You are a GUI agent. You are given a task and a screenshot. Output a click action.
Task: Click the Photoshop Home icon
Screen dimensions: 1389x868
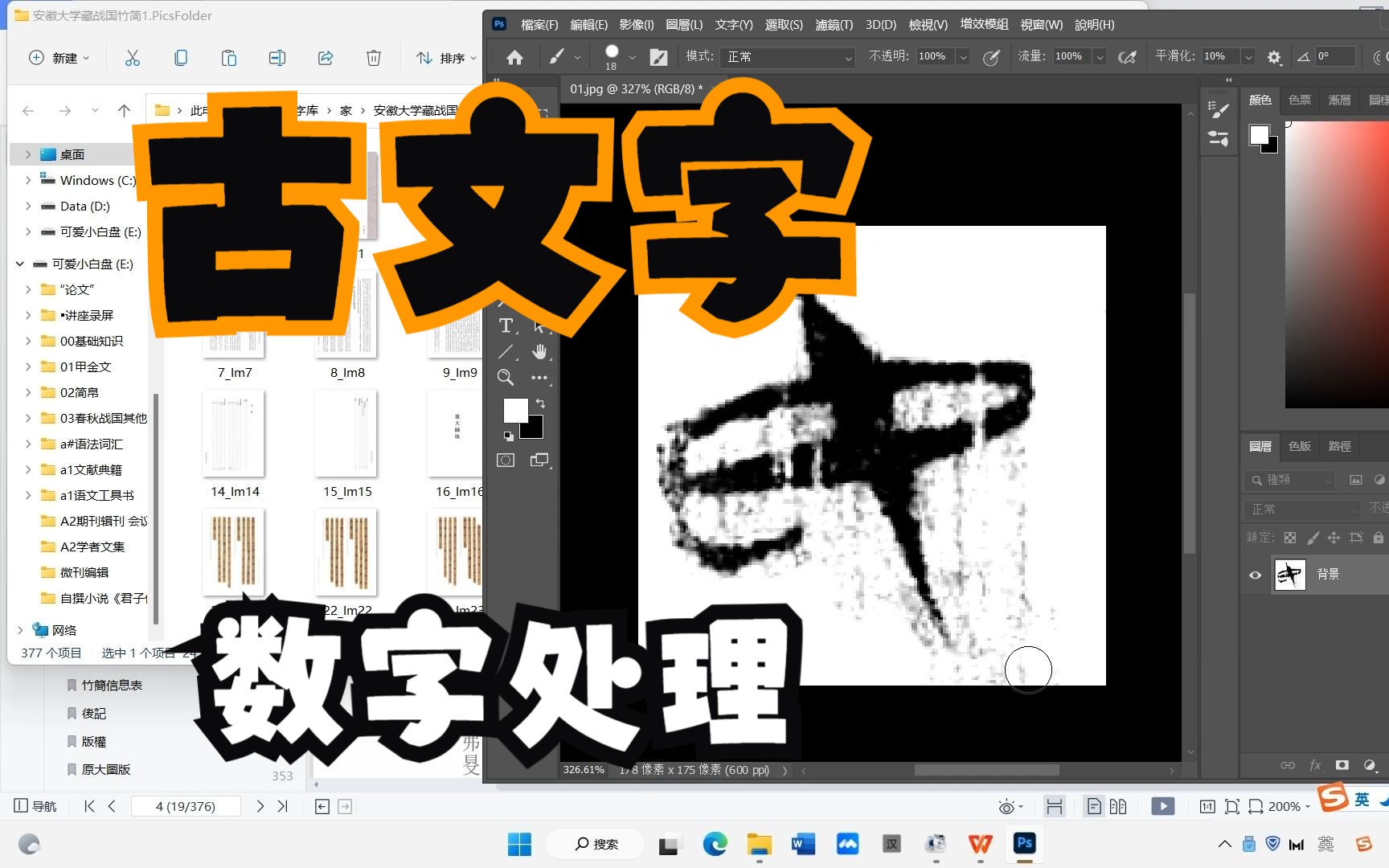pos(514,57)
